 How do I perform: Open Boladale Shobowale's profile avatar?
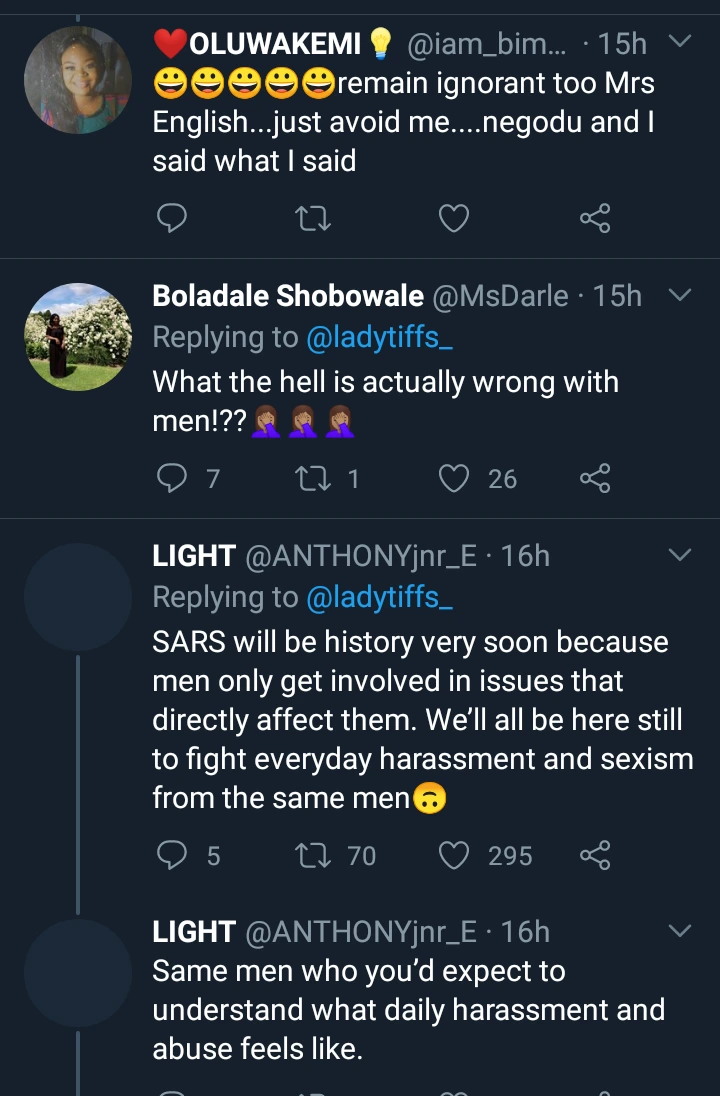click(x=78, y=336)
